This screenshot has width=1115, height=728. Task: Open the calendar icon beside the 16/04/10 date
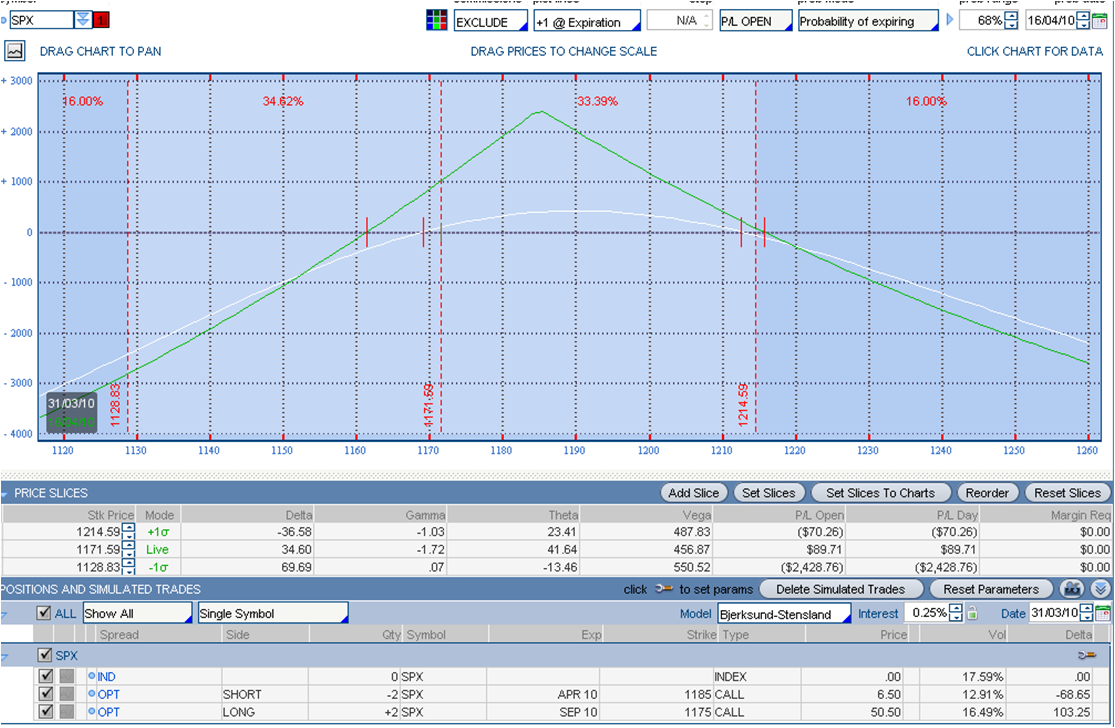1100,21
